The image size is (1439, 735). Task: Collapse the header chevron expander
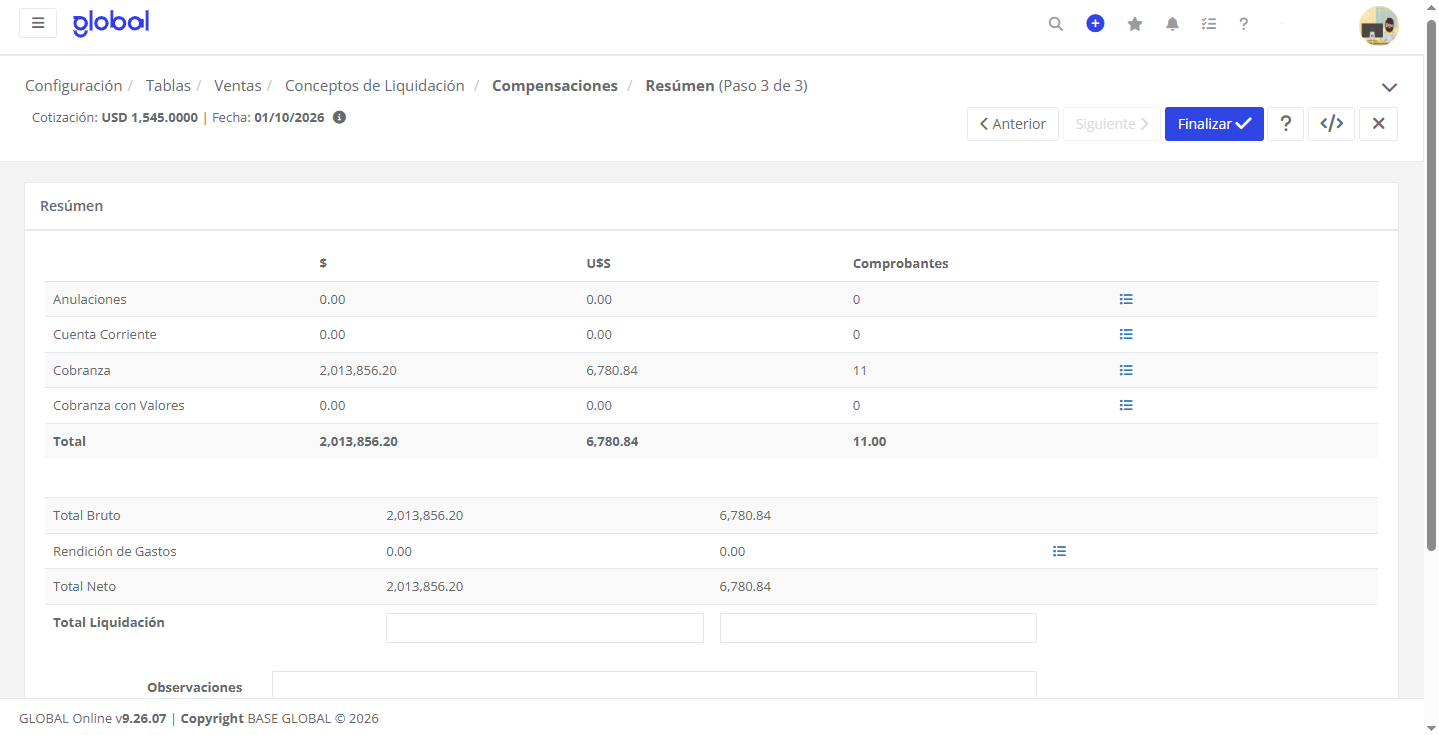tap(1389, 87)
